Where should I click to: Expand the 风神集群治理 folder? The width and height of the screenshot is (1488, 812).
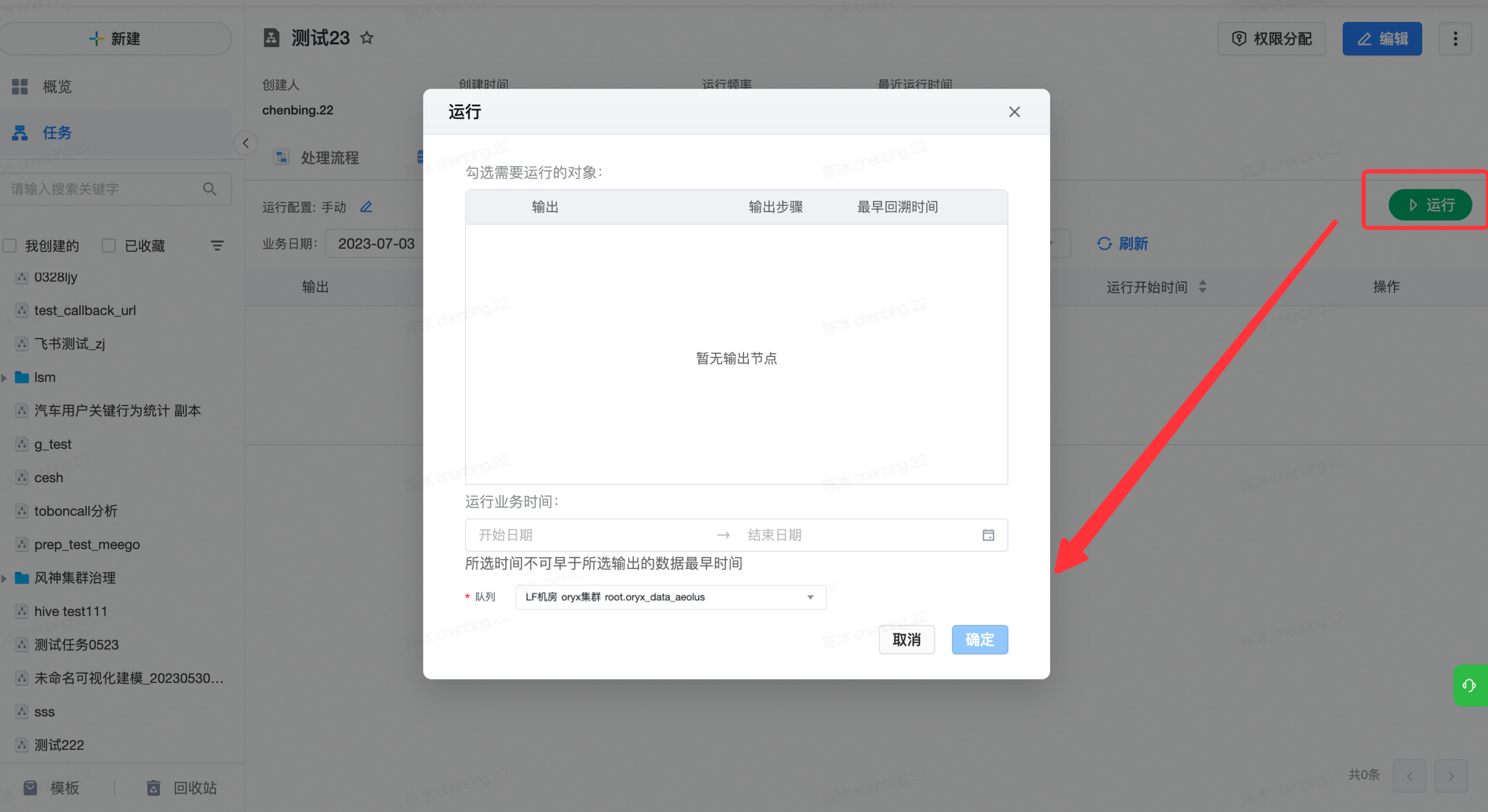[x=4, y=578]
